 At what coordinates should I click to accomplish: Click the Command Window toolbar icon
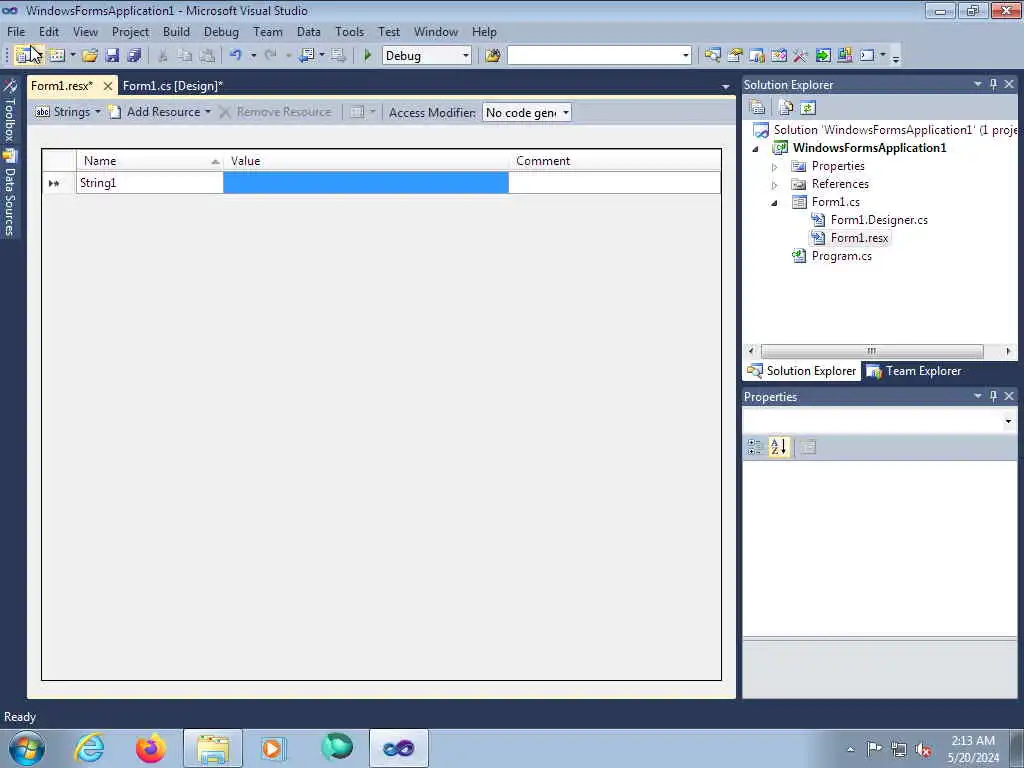click(867, 56)
